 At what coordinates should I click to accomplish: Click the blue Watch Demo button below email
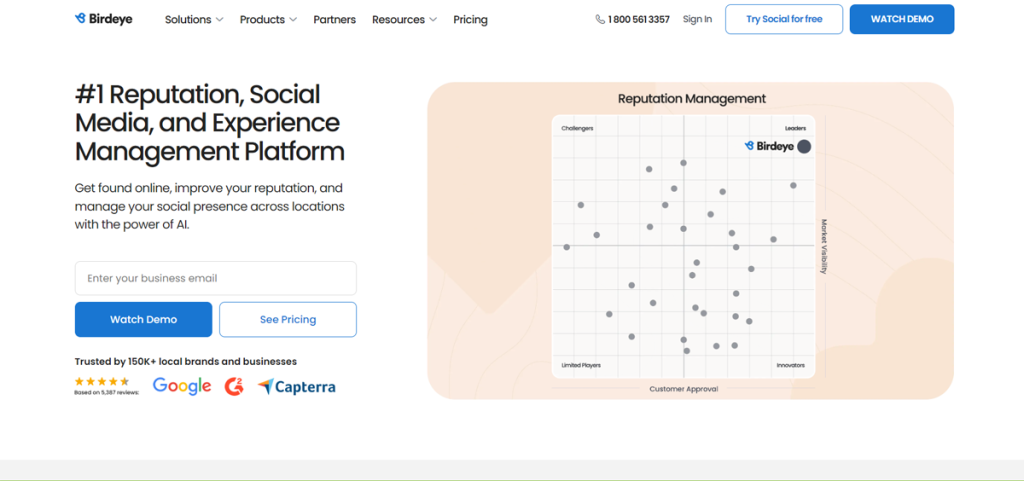143,319
